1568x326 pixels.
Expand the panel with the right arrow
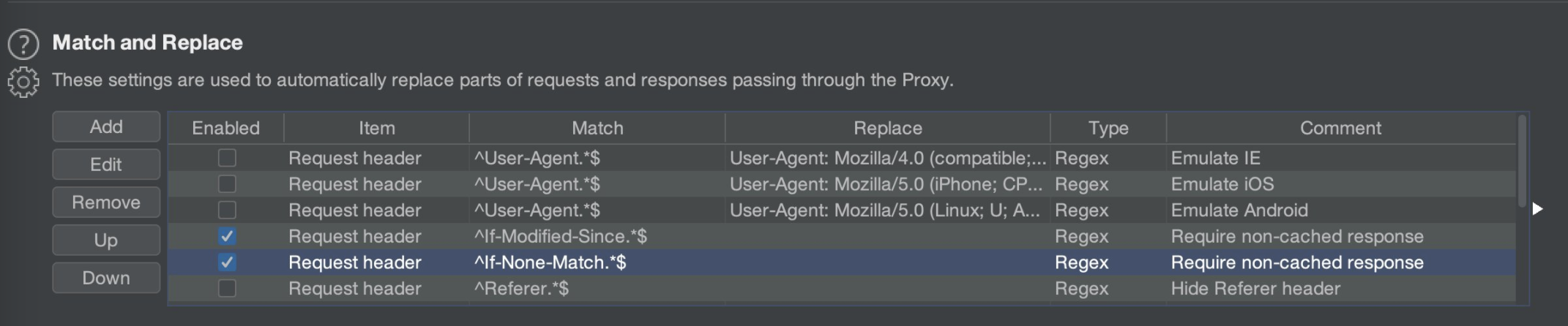click(x=1537, y=209)
